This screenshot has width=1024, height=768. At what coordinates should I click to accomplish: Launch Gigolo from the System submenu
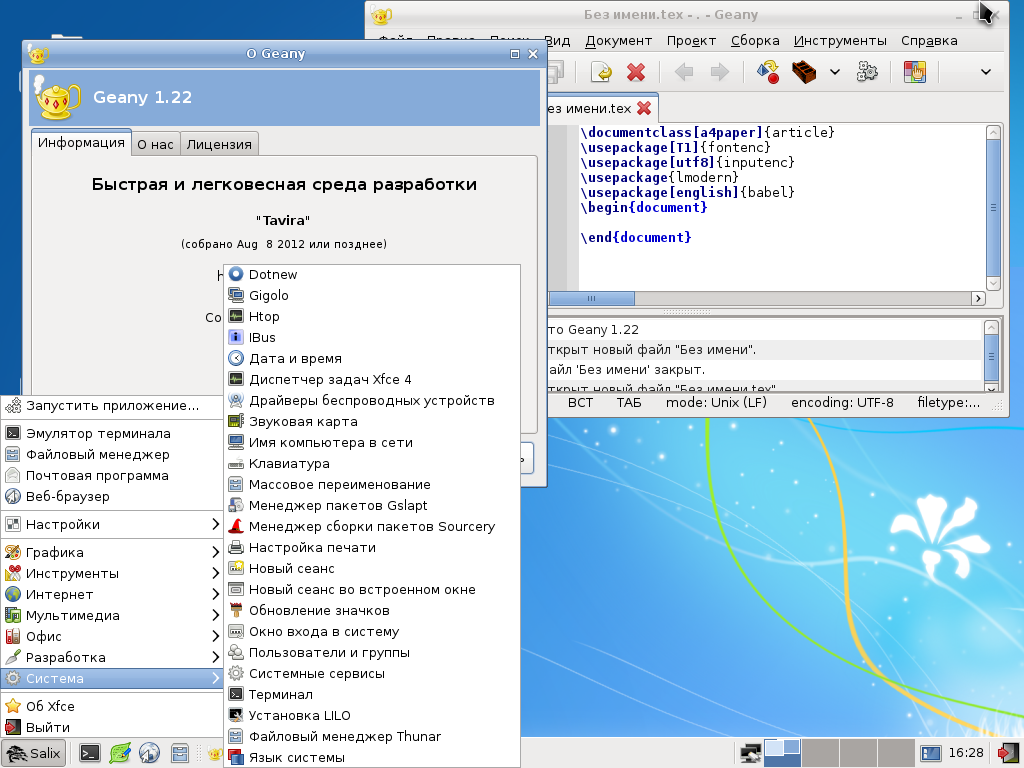tap(372, 295)
